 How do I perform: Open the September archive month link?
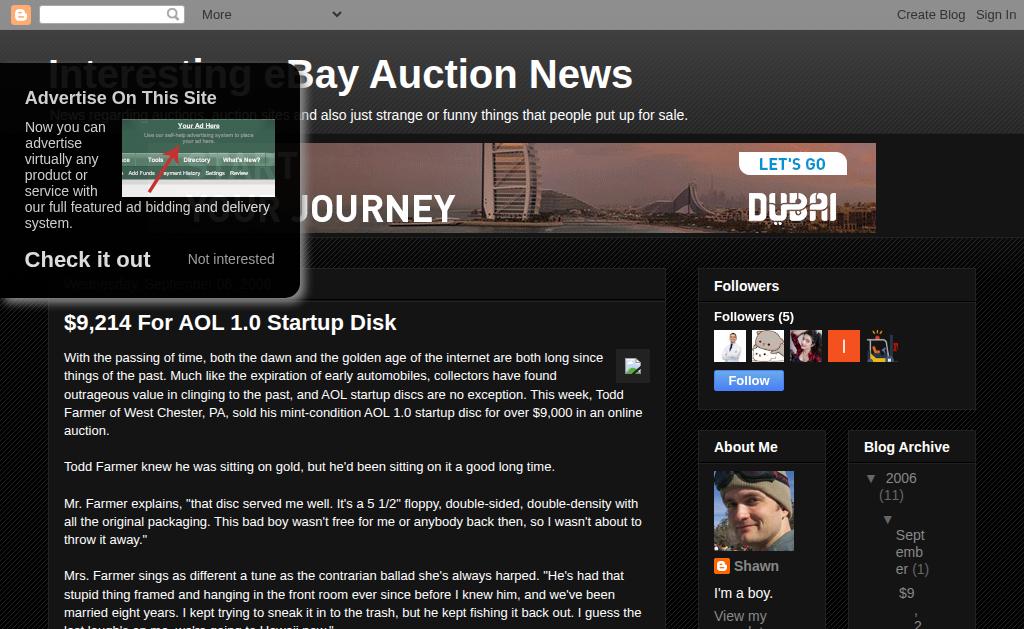click(x=910, y=552)
